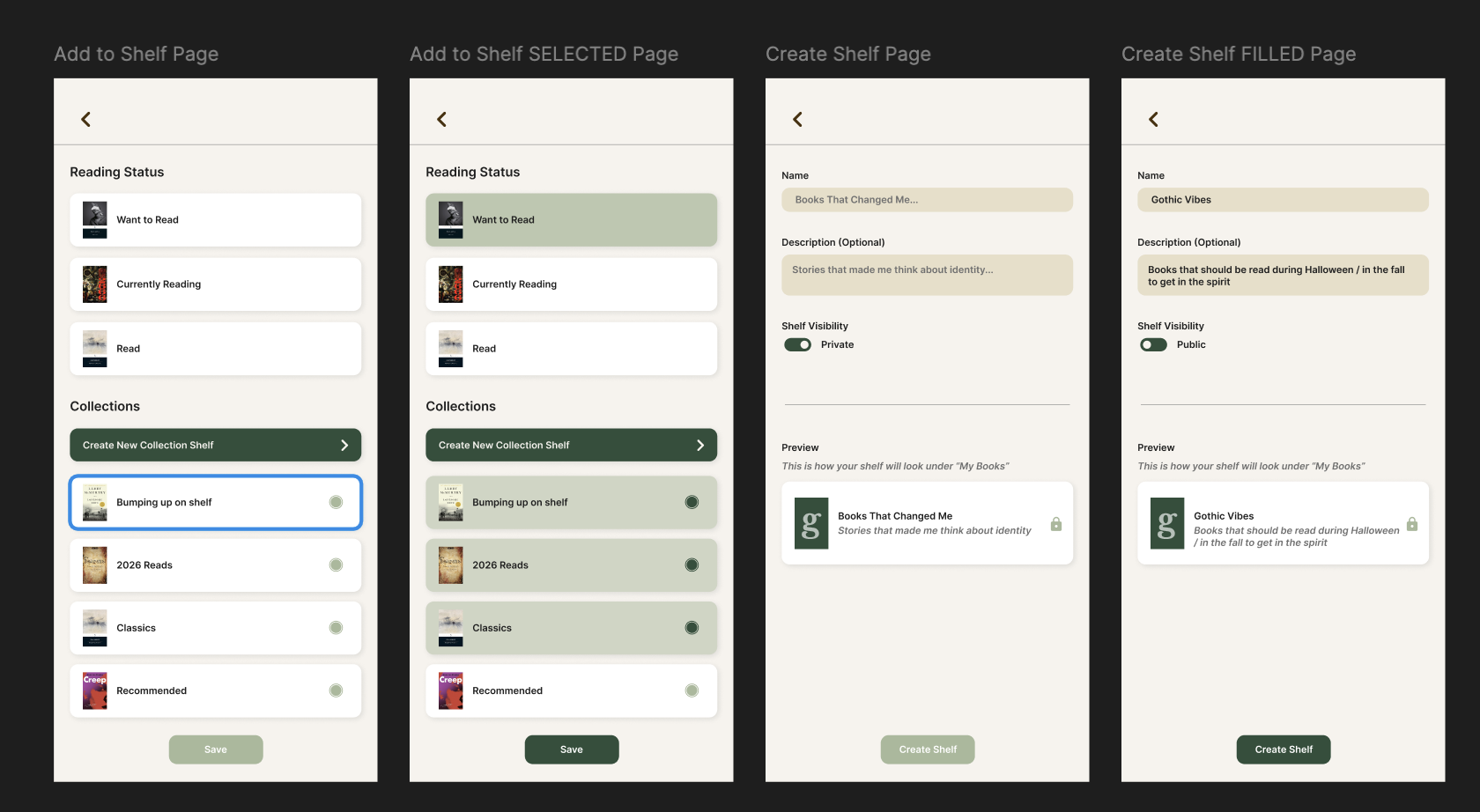The width and height of the screenshot is (1480, 812).
Task: Click the Name field containing Gothic Vibes
Action: [1283, 200]
